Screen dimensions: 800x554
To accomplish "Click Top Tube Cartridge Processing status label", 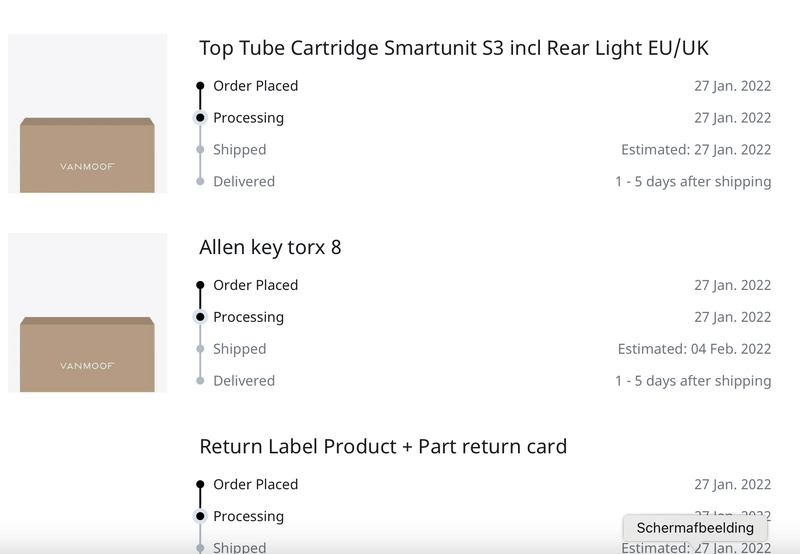I will click(x=248, y=118).
